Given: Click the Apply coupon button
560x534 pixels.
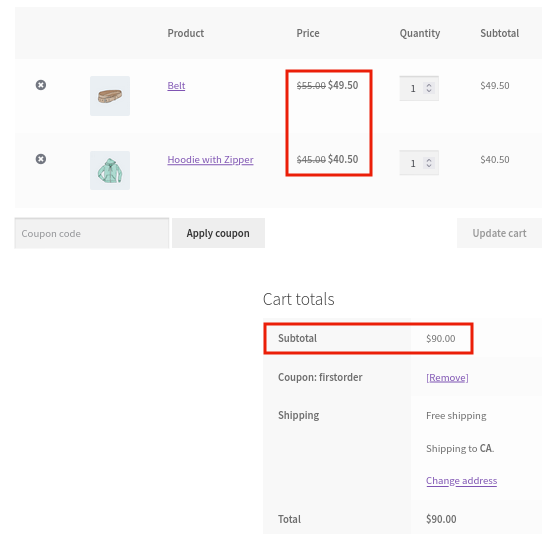Looking at the screenshot, I should point(218,233).
